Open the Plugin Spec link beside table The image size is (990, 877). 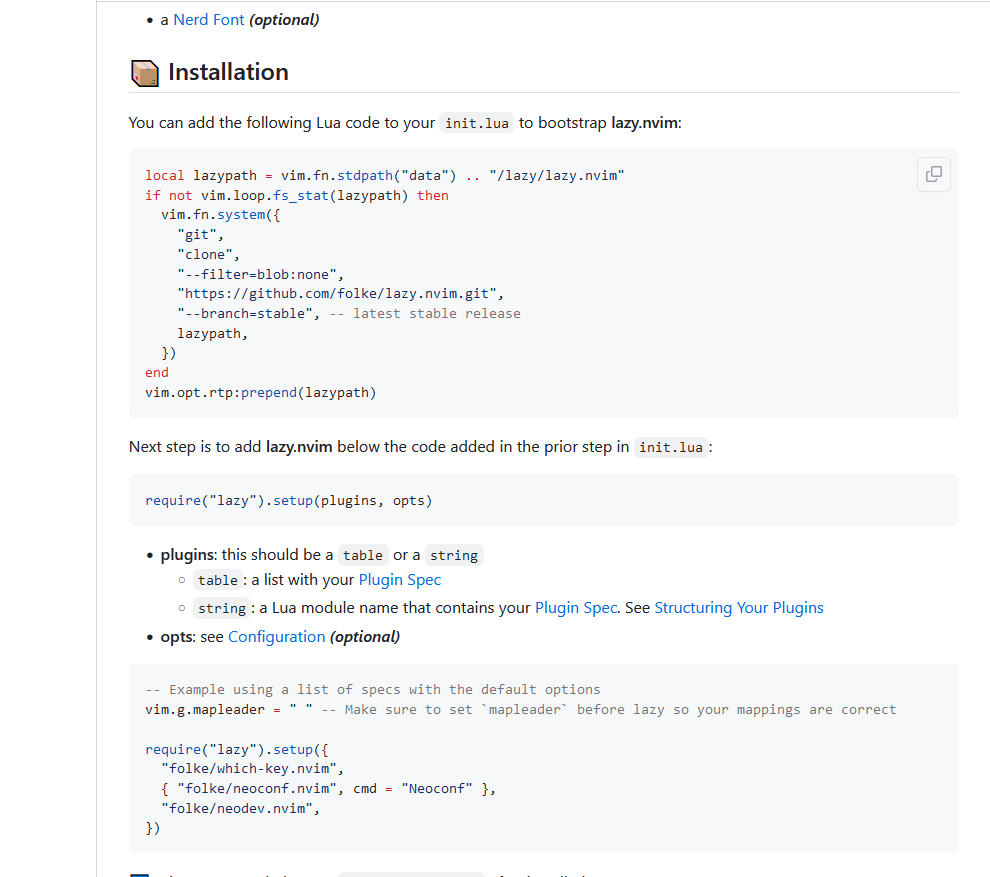click(400, 580)
